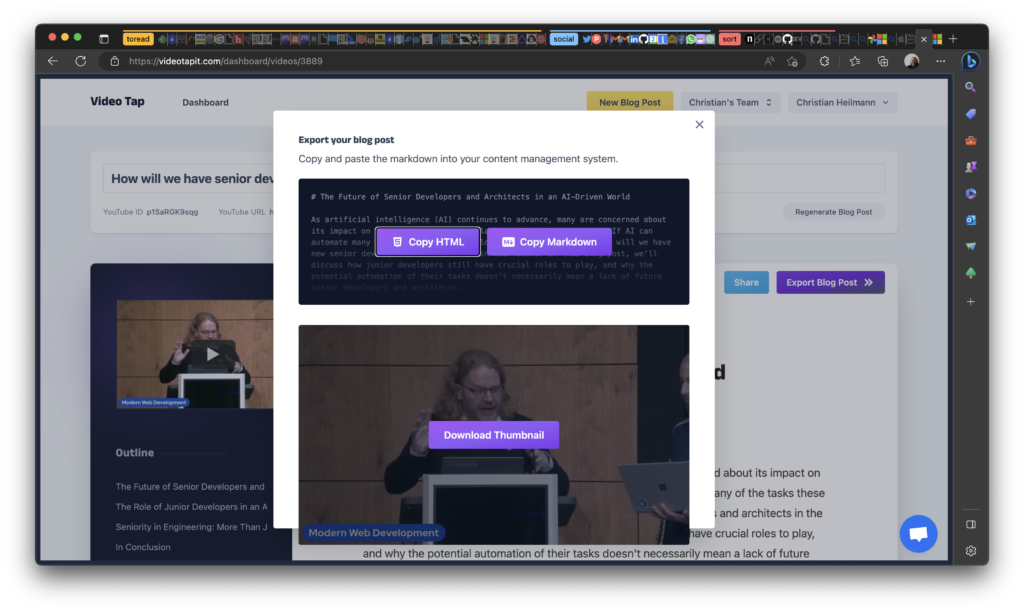1024x612 pixels.
Task: Open sidebar Shopping tag icon
Action: 970,114
